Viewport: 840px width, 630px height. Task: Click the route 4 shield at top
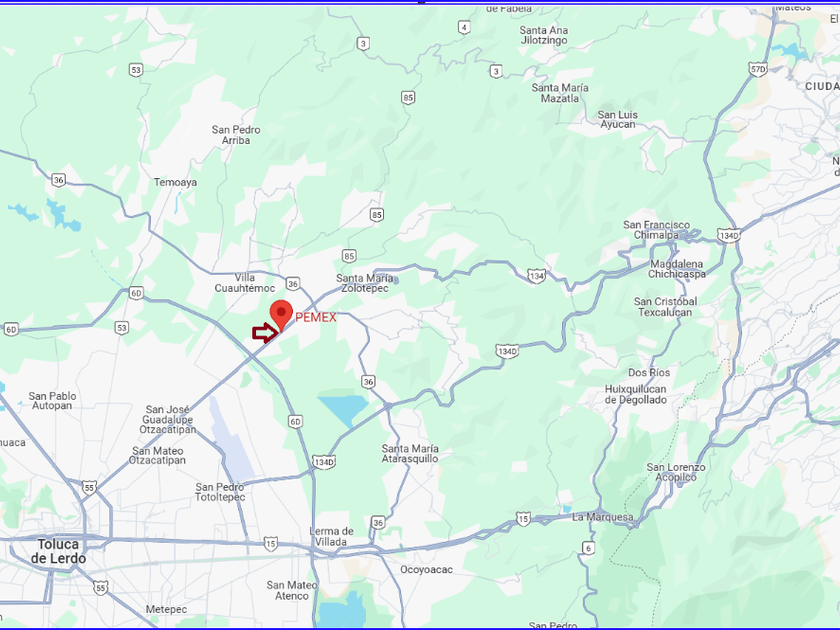[x=464, y=27]
